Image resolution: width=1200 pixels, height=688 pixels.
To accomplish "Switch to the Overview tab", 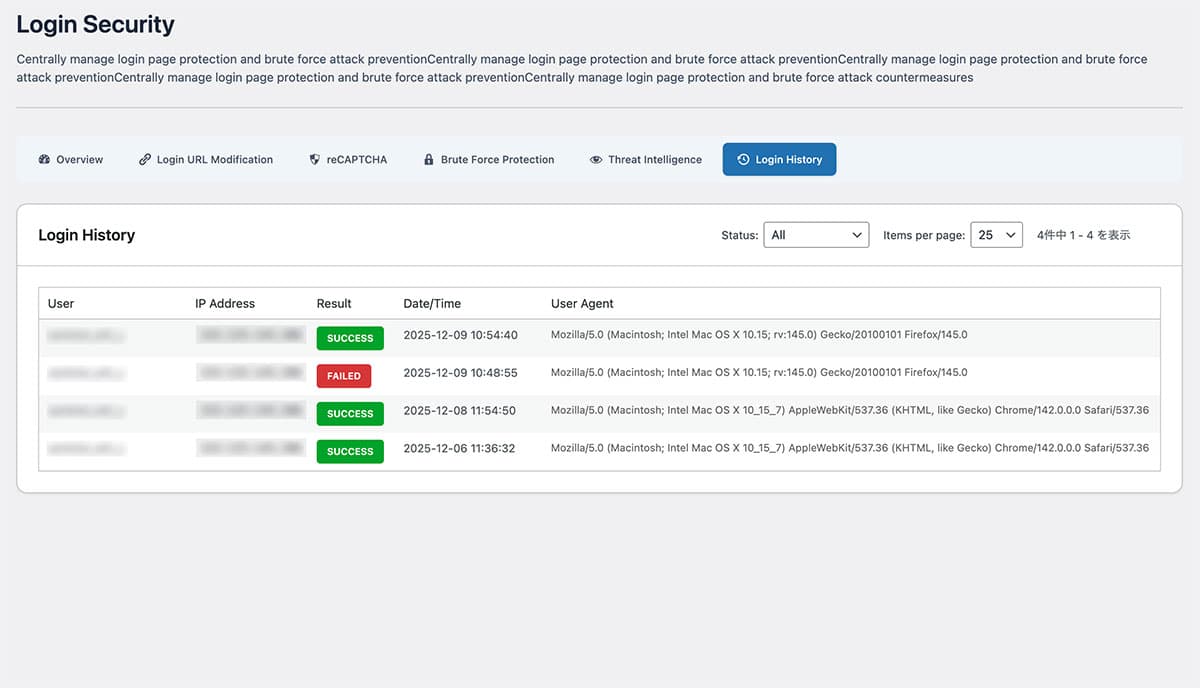I will click(79, 160).
